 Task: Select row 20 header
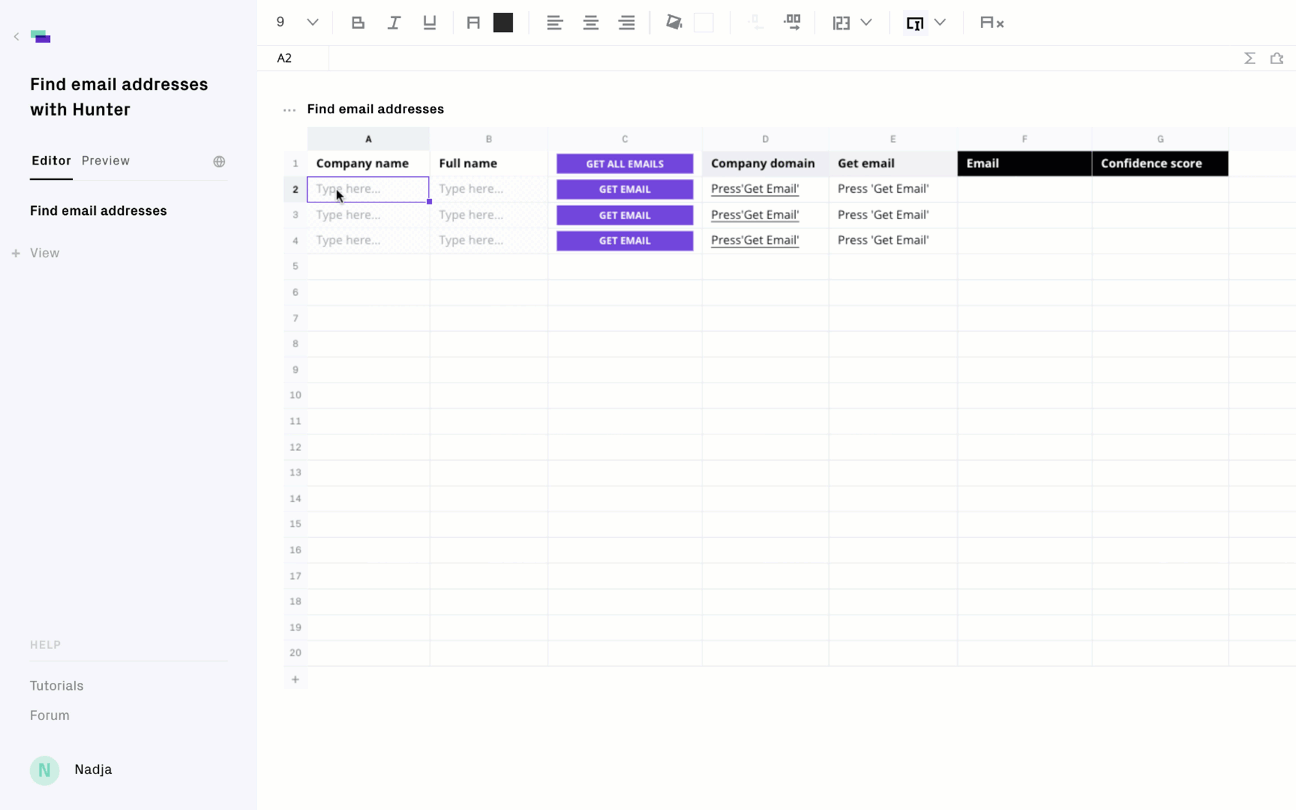click(295, 653)
